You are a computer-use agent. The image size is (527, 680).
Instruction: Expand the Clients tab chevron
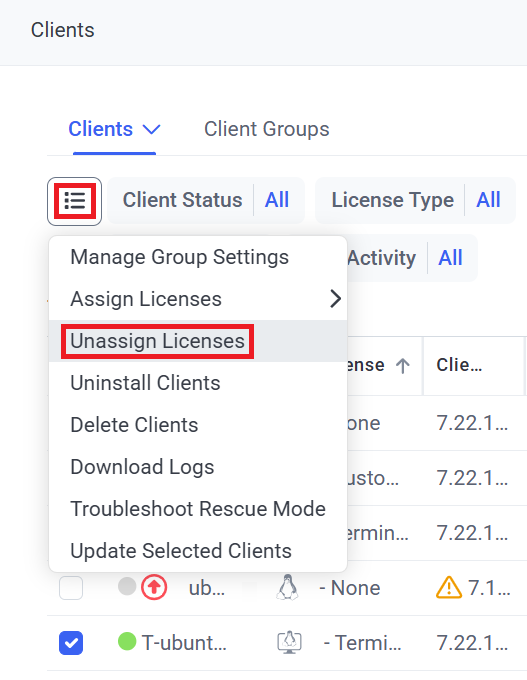[152, 129]
